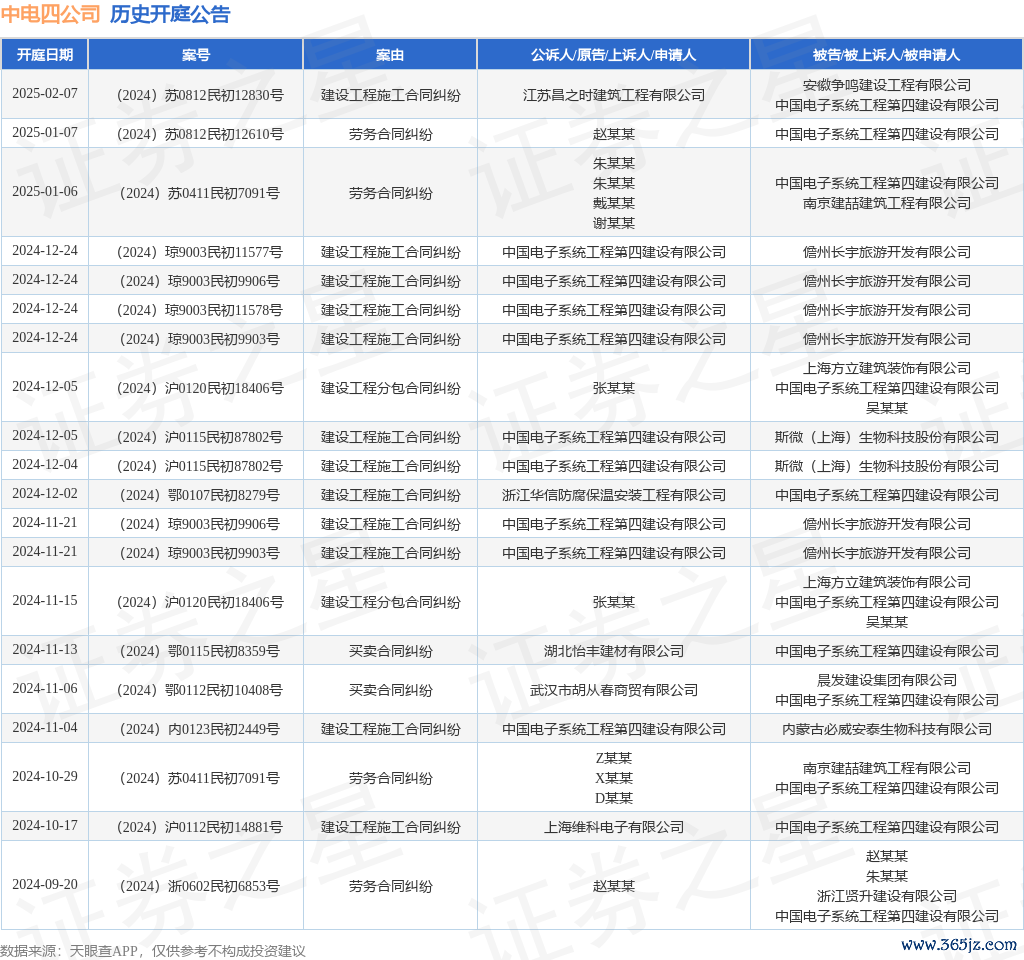Click plaintiff 赵某某 in the 2025-01-07 row
Image resolution: width=1024 pixels, height=960 pixels.
click(613, 135)
